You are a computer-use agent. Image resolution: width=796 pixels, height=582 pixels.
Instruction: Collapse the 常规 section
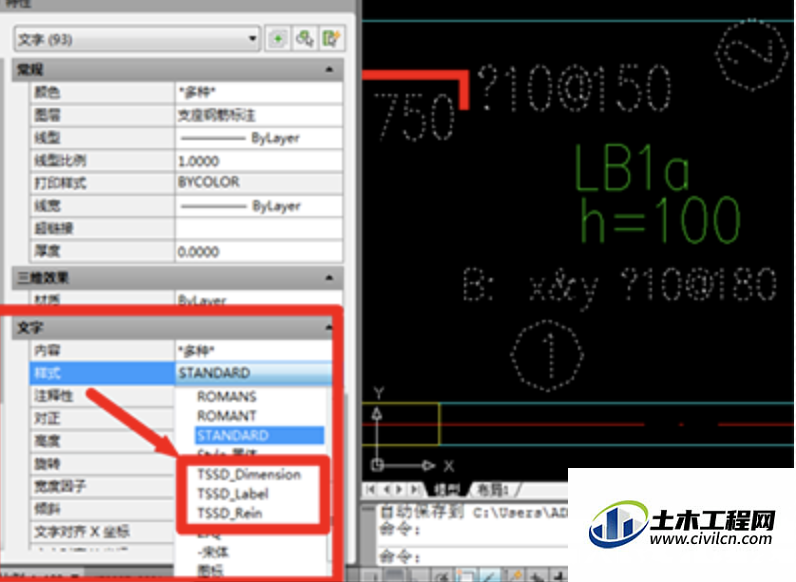click(x=329, y=69)
